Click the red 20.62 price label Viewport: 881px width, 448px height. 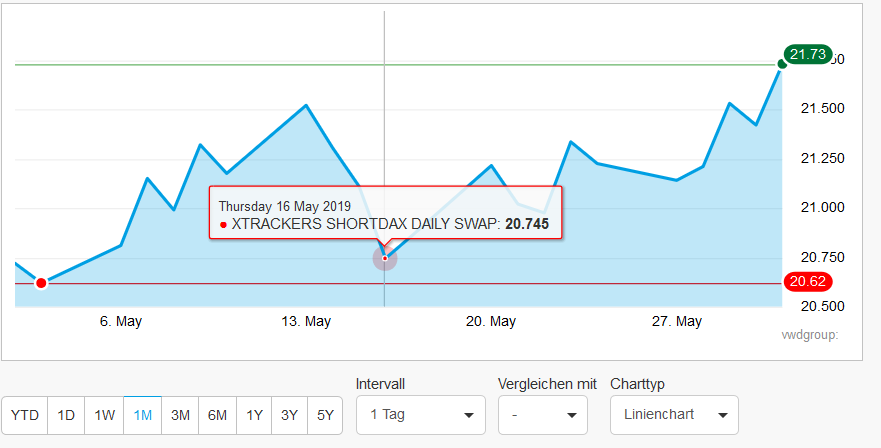click(808, 283)
